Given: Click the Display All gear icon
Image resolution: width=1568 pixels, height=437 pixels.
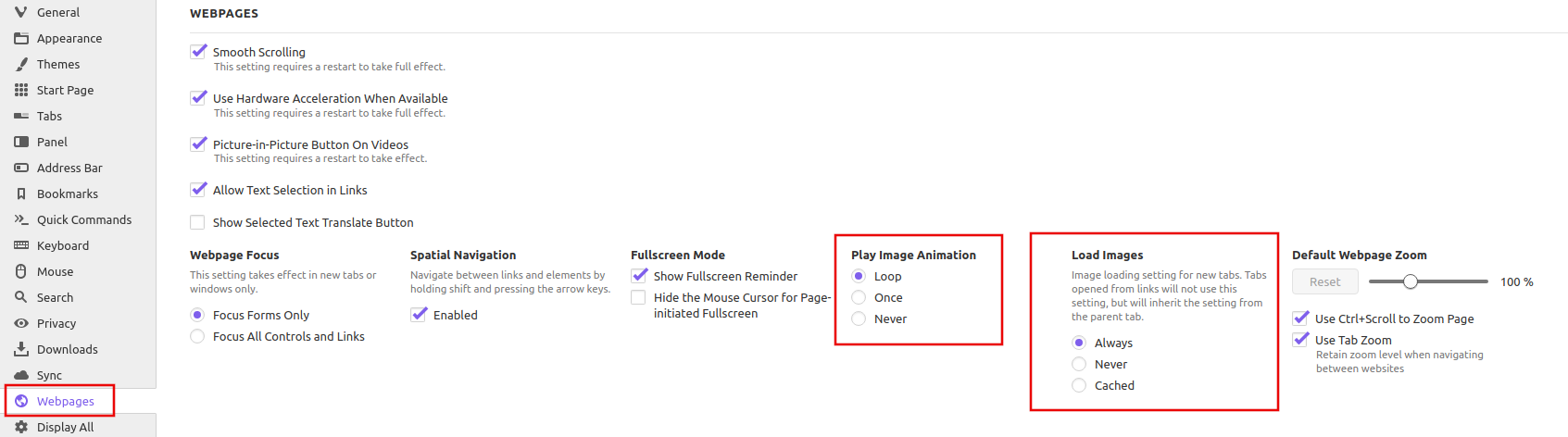Looking at the screenshot, I should 21,427.
